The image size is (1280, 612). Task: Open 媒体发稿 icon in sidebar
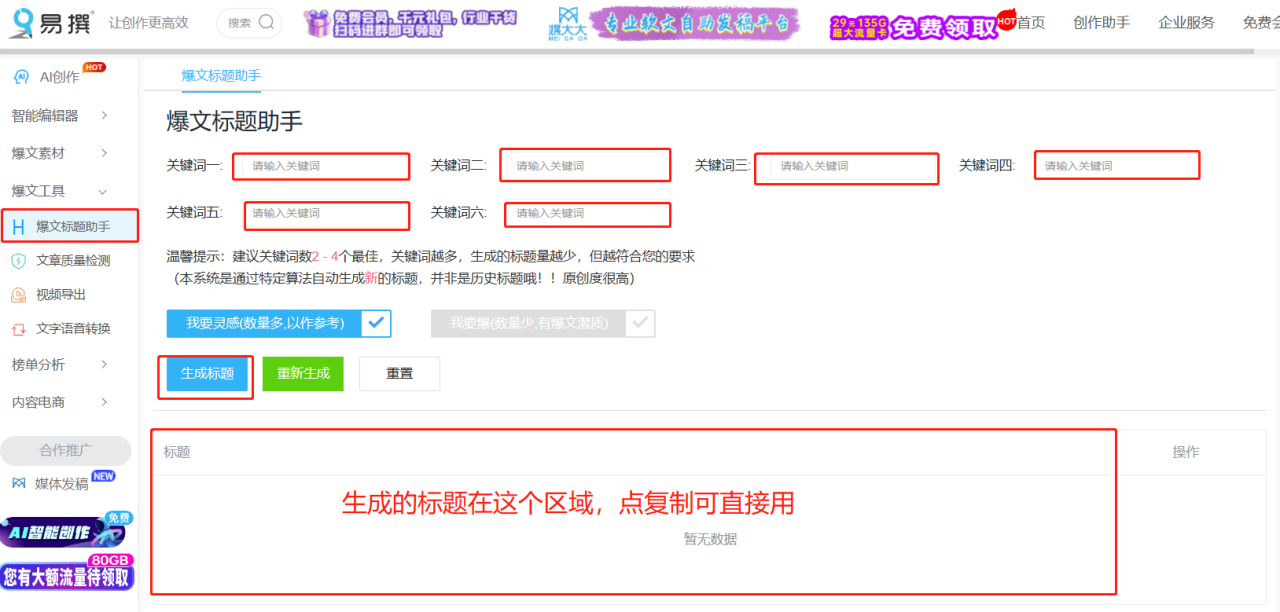[x=18, y=484]
